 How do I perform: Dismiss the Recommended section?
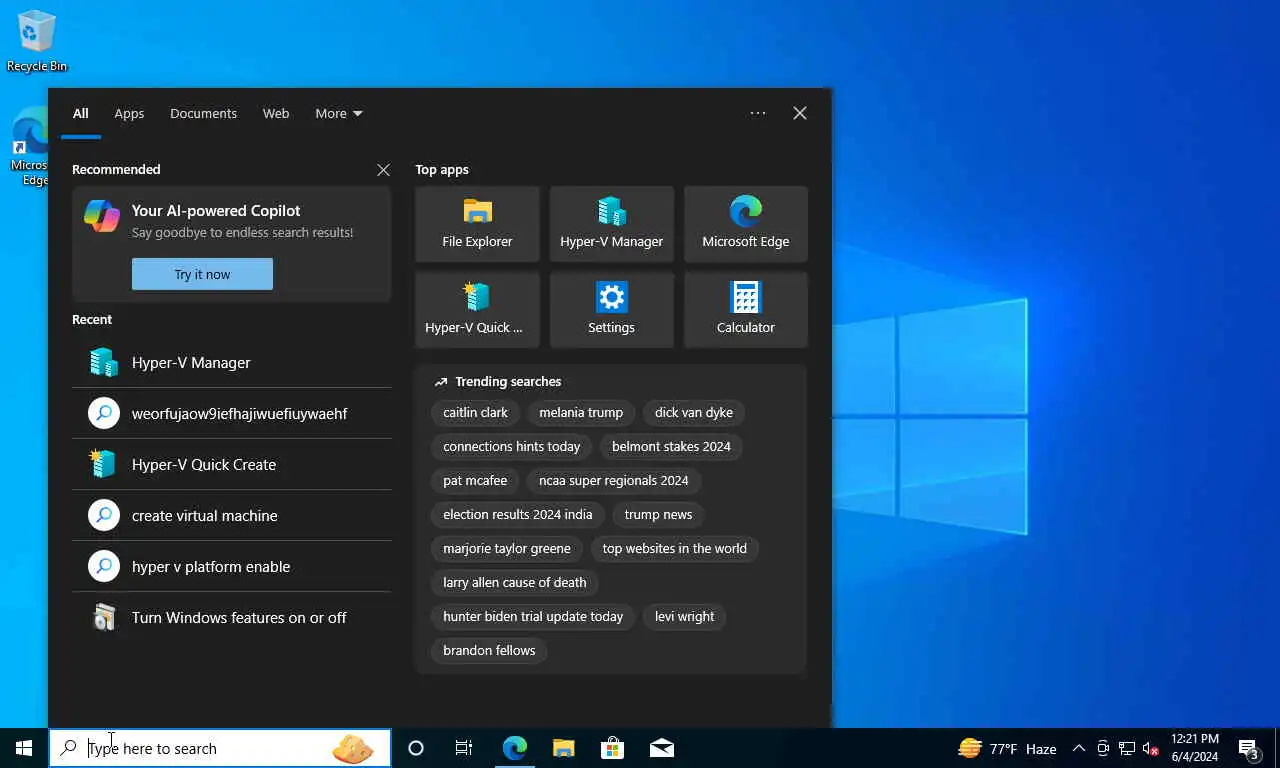[x=383, y=170]
